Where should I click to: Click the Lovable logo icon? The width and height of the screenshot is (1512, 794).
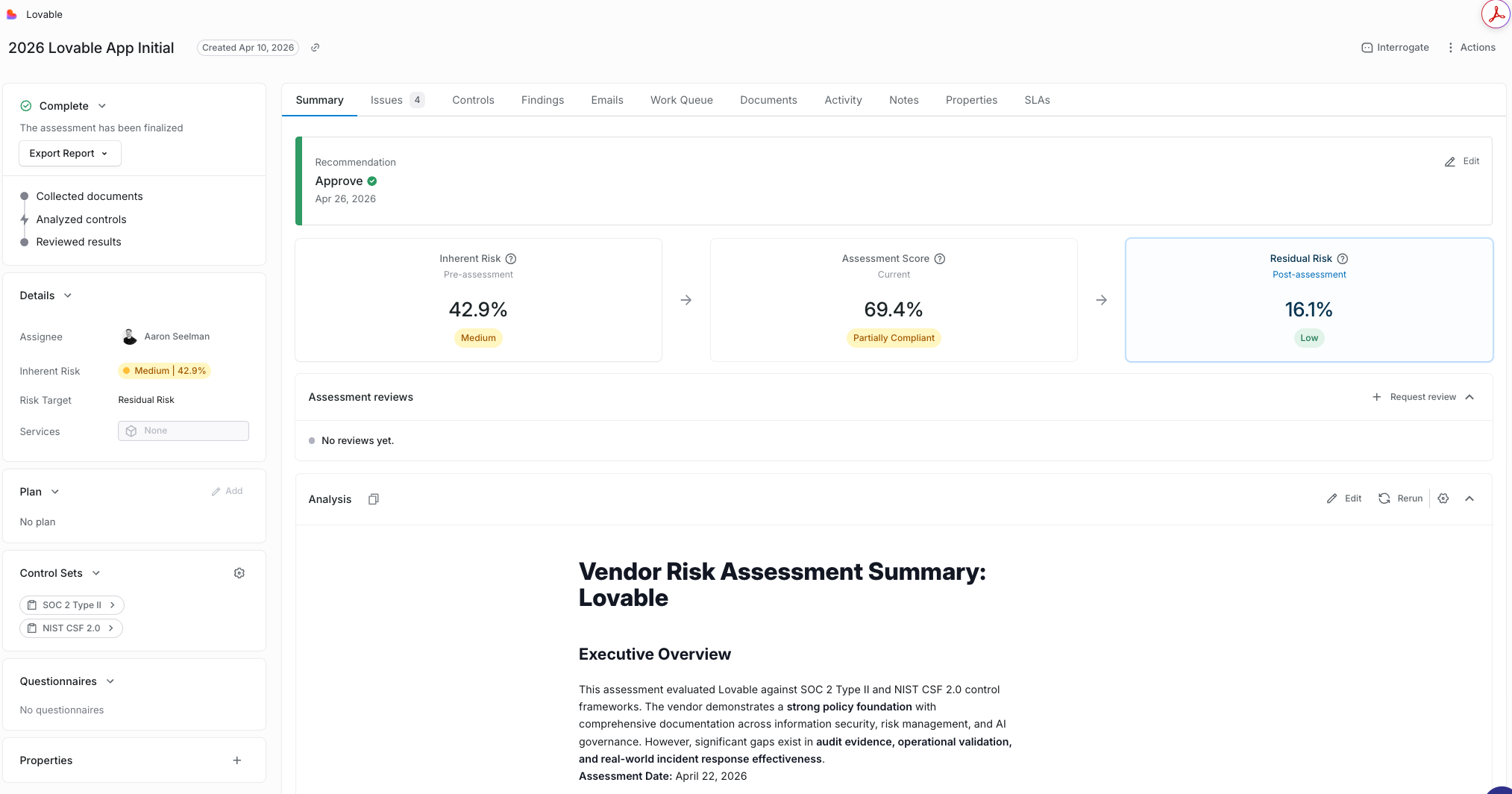[11, 14]
